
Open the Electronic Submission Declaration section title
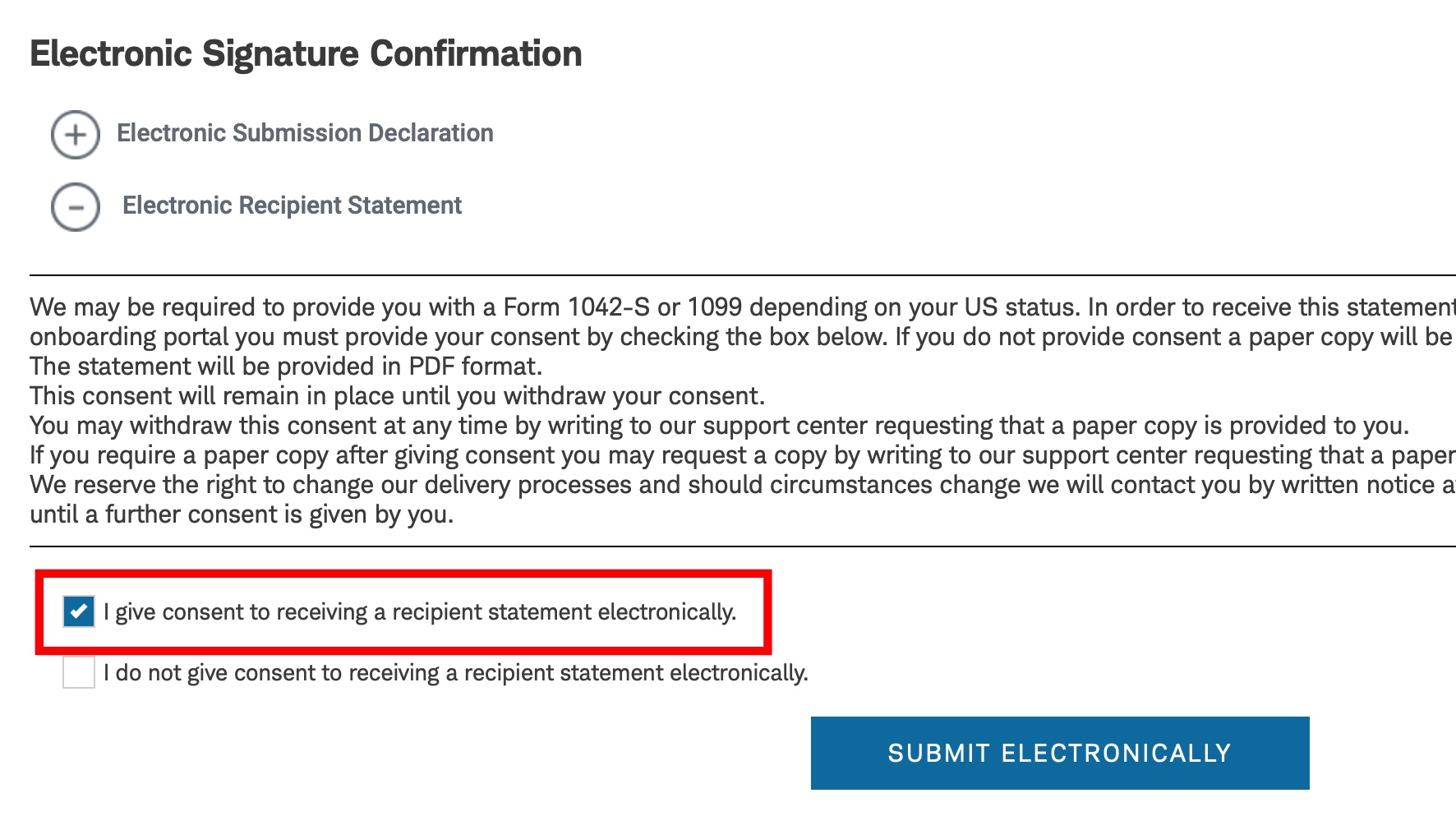[305, 133]
